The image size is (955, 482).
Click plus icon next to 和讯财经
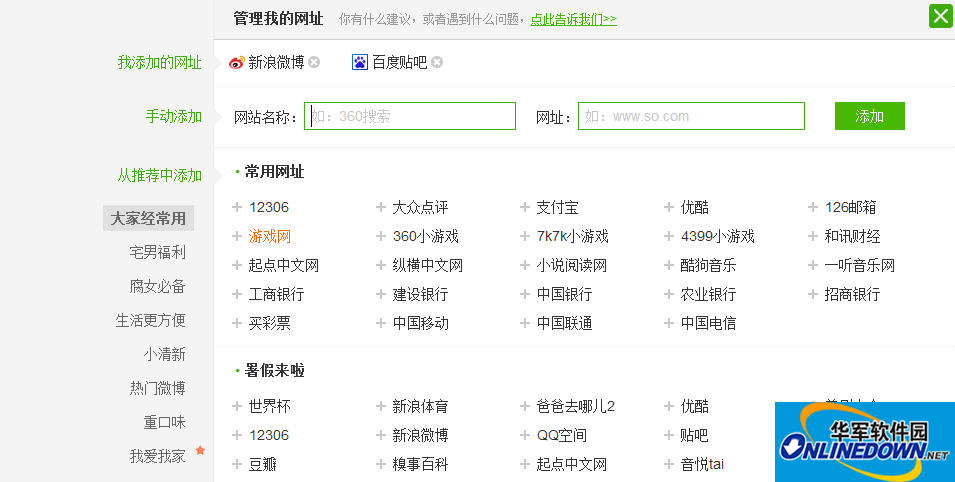(x=812, y=236)
